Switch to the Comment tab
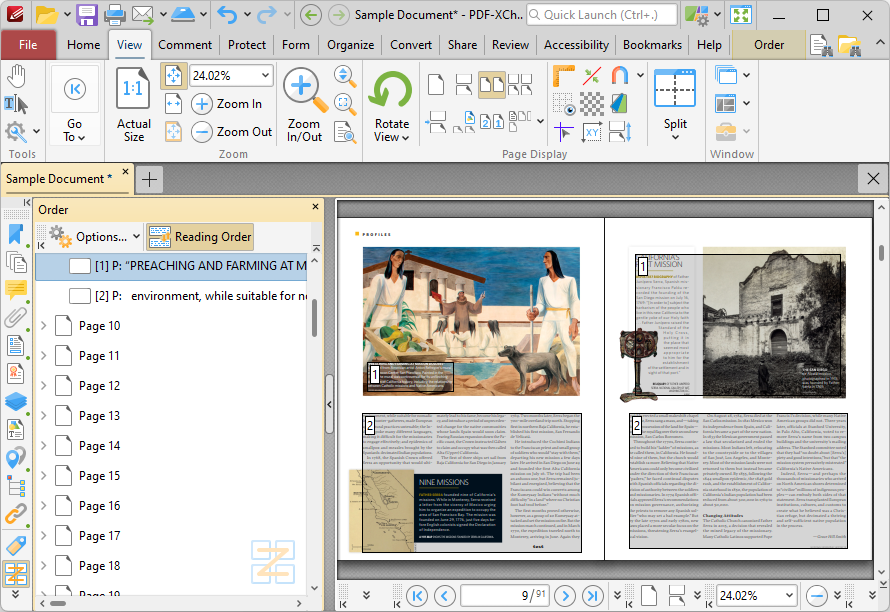This screenshot has width=890, height=612. pos(185,45)
